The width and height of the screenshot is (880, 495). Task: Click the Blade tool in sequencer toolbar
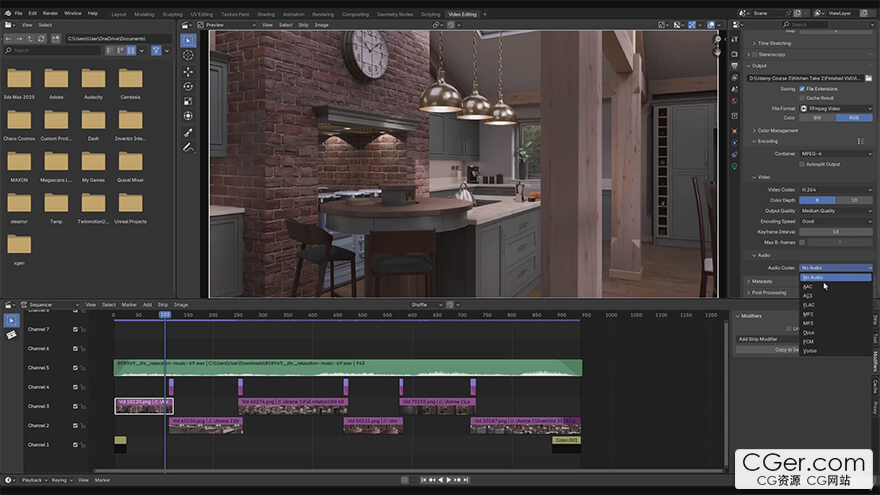coord(12,335)
